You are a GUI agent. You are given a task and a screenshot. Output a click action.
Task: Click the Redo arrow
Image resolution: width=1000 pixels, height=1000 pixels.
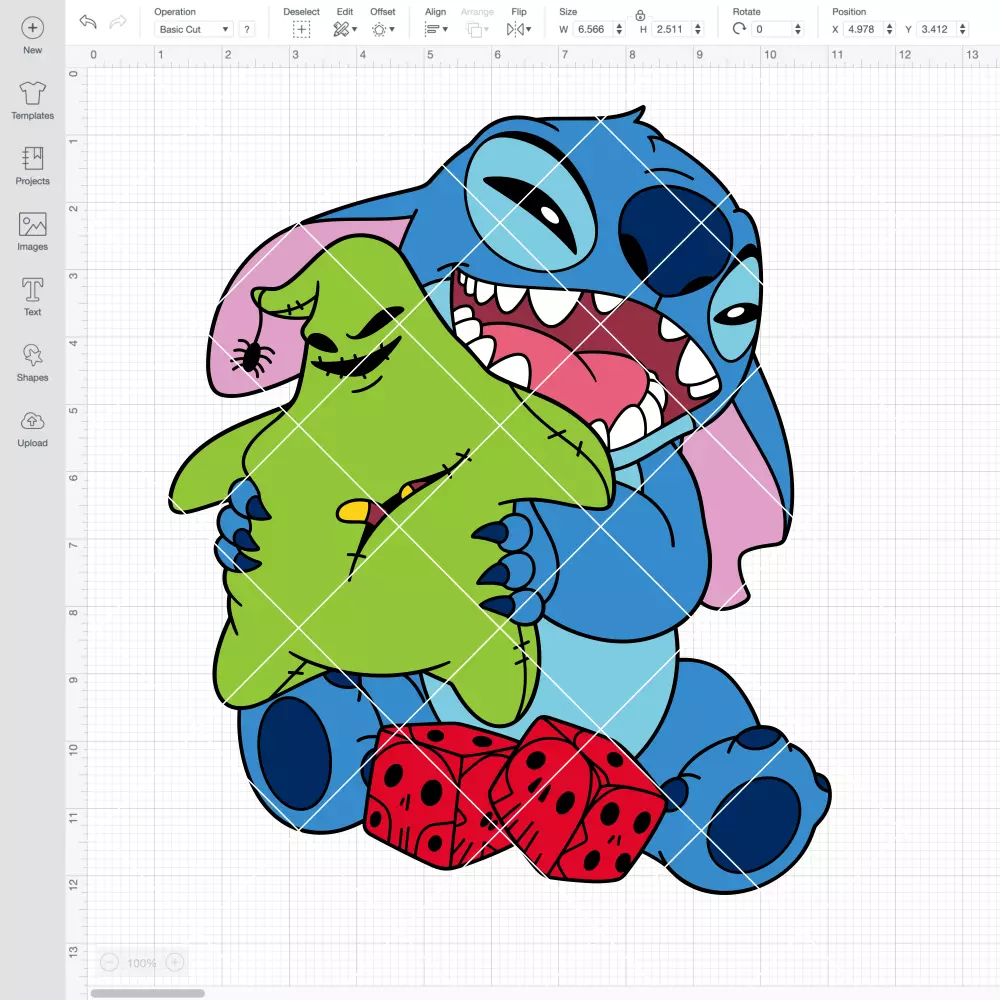pyautogui.click(x=118, y=22)
